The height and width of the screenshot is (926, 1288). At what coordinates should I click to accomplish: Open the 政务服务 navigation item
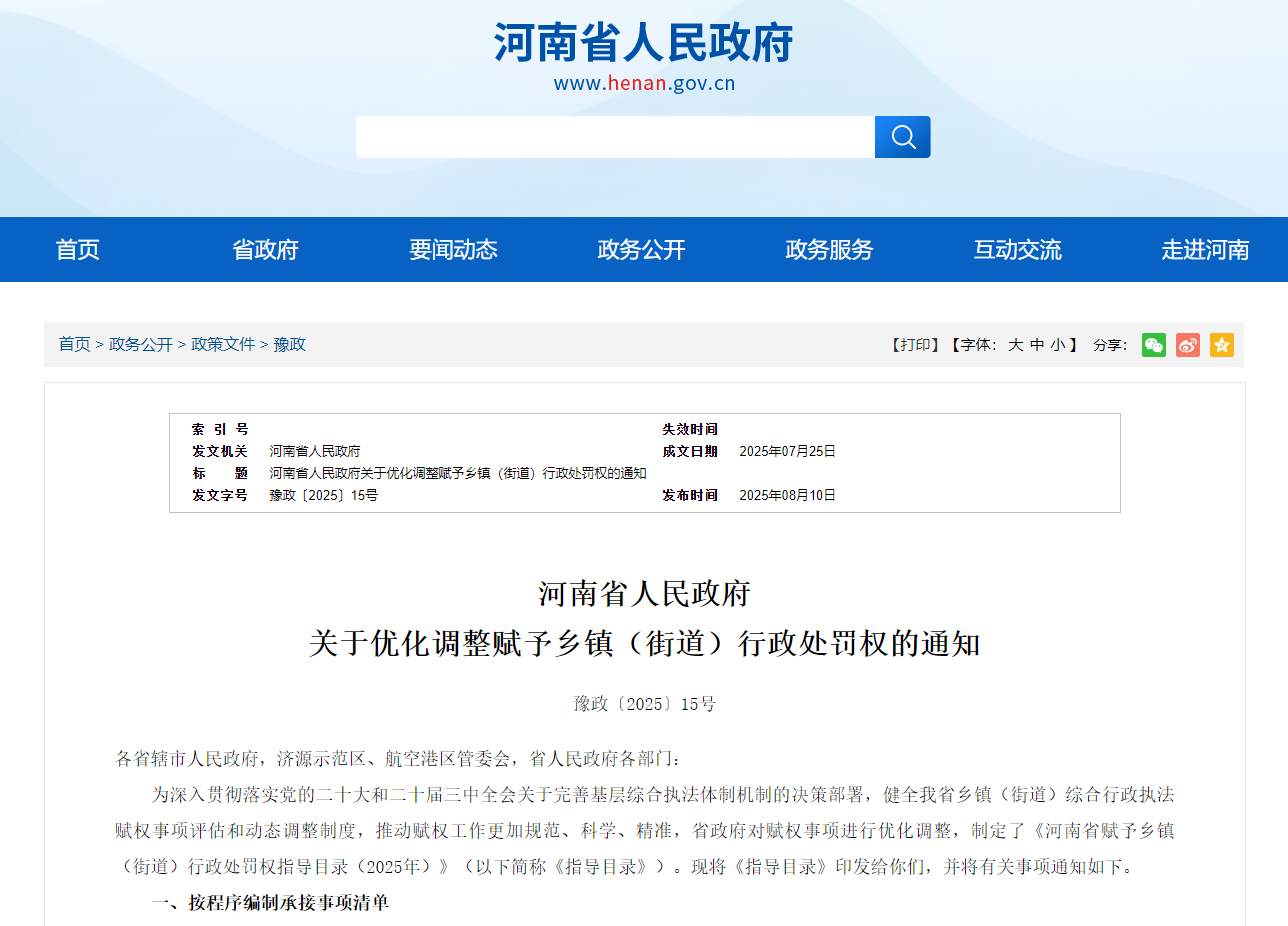click(829, 250)
